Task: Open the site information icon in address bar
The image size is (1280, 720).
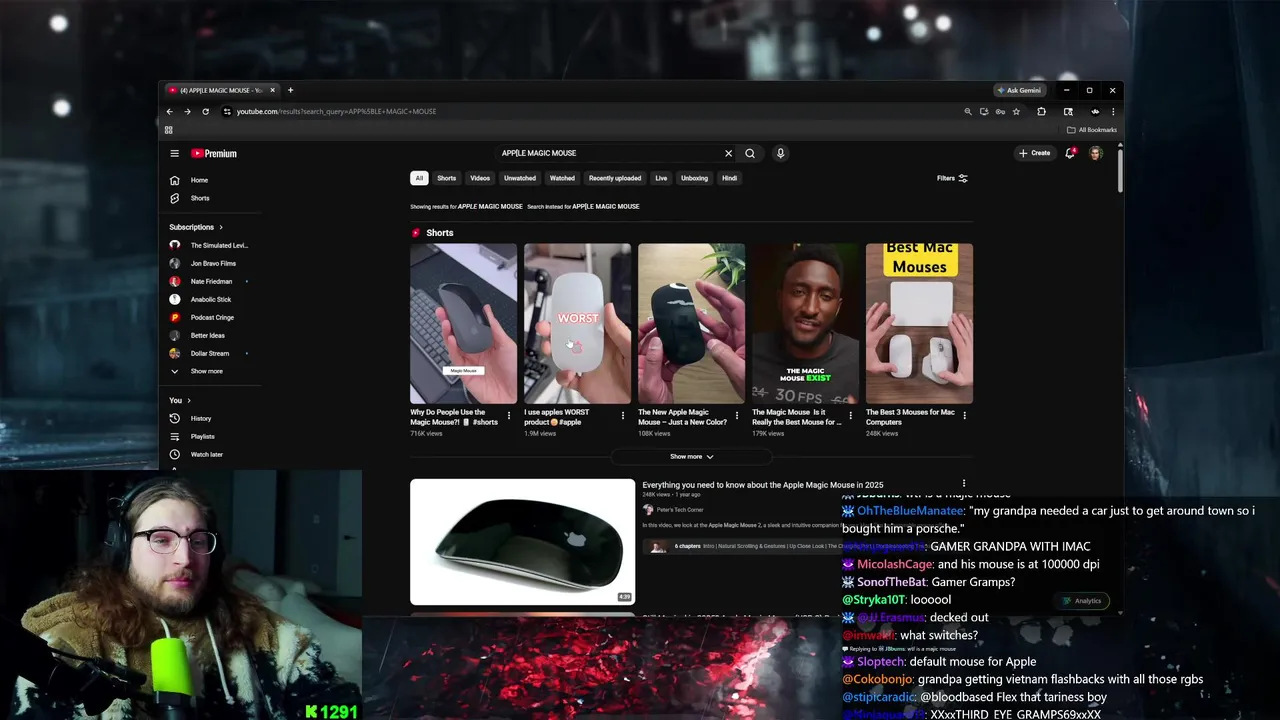Action: coord(227,111)
